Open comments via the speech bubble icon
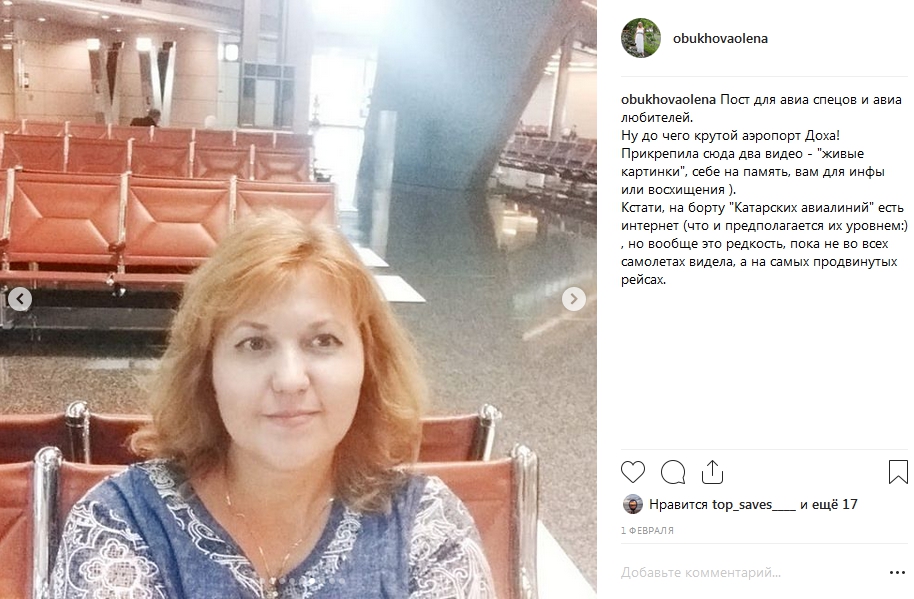 tap(673, 472)
